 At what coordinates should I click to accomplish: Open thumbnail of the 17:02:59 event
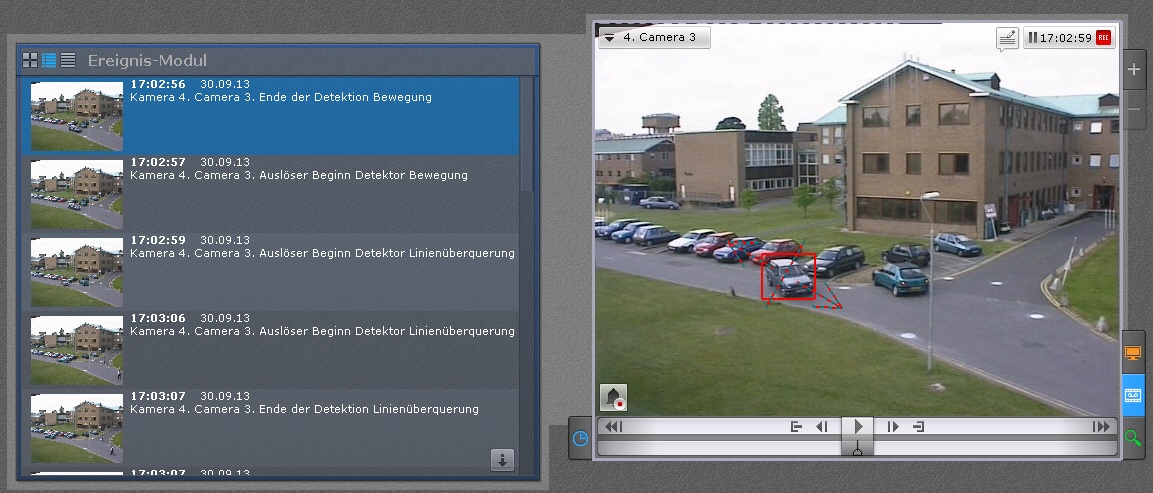tap(76, 272)
